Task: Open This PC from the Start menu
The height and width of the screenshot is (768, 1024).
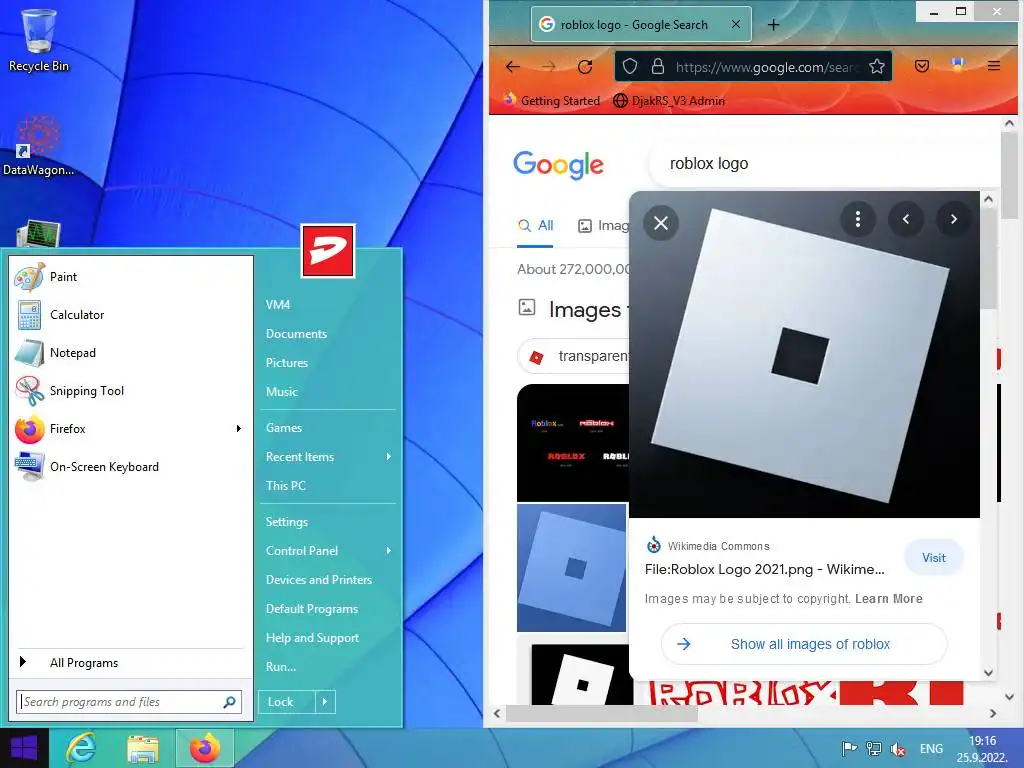Action: pos(286,486)
